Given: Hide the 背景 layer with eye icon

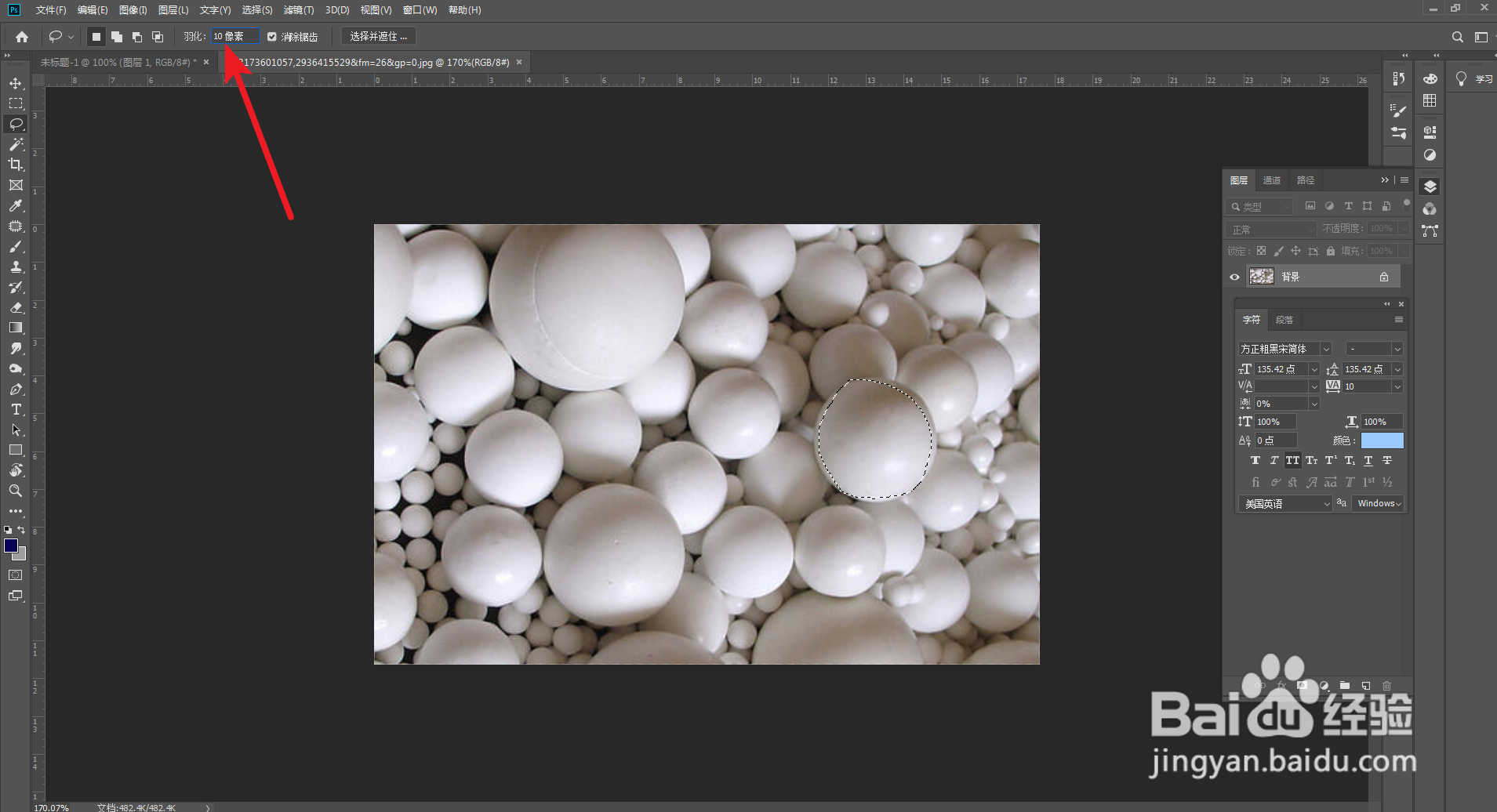Looking at the screenshot, I should pyautogui.click(x=1234, y=277).
